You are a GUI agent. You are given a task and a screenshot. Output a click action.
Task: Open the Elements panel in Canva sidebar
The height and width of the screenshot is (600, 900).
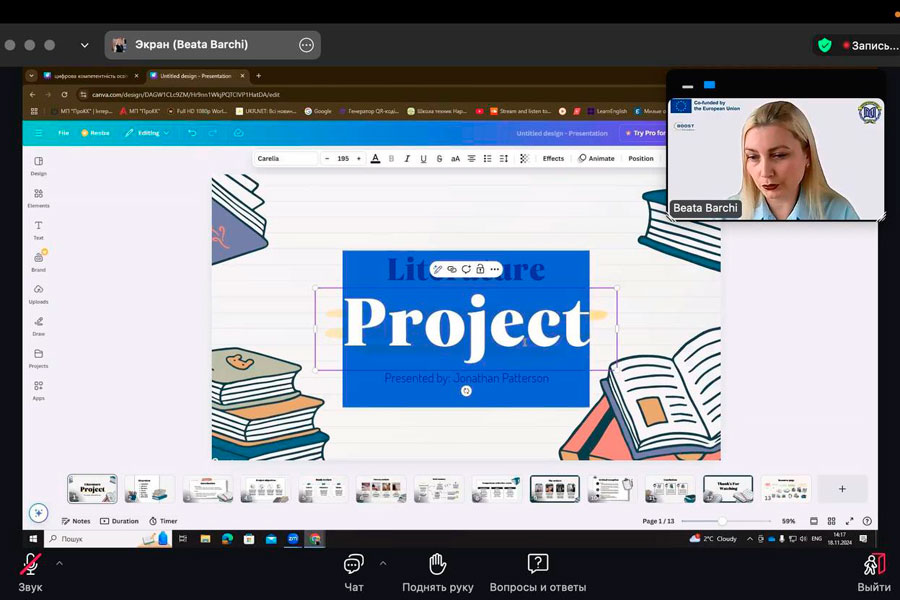pos(38,197)
